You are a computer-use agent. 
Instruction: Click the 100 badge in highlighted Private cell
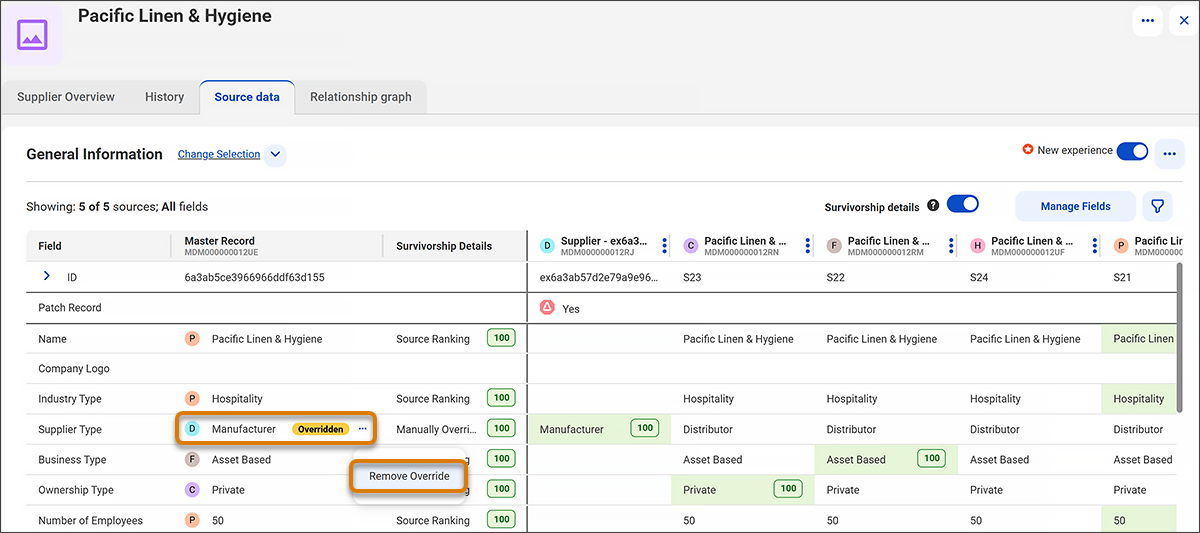(x=788, y=489)
